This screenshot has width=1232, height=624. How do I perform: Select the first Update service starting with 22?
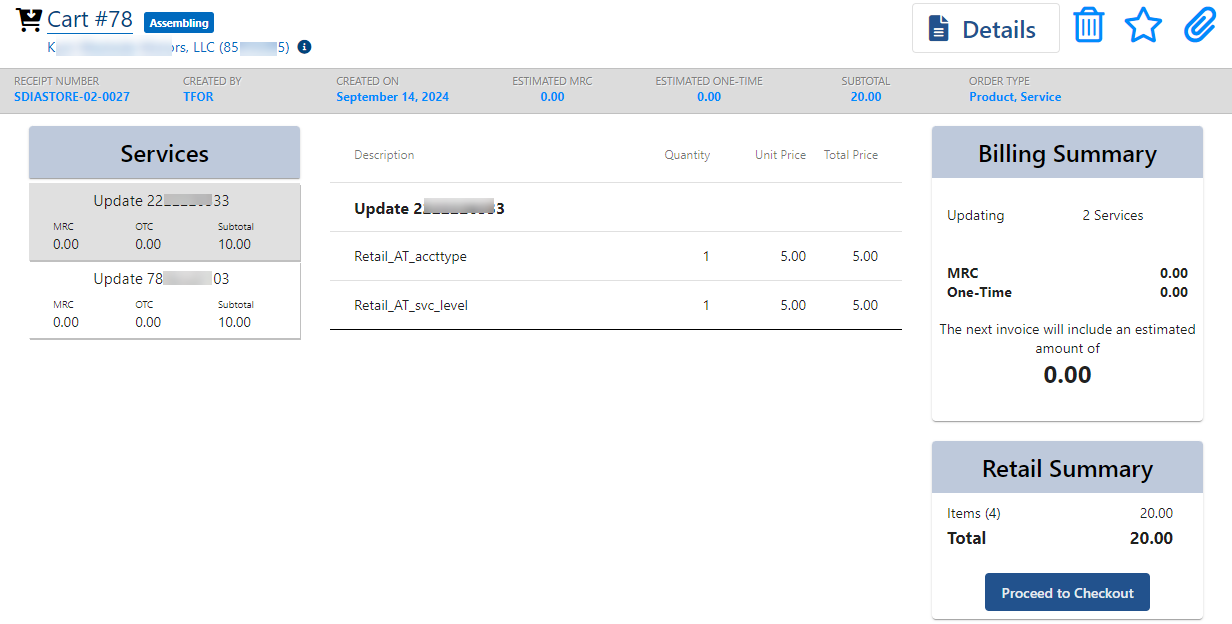pyautogui.click(x=164, y=221)
